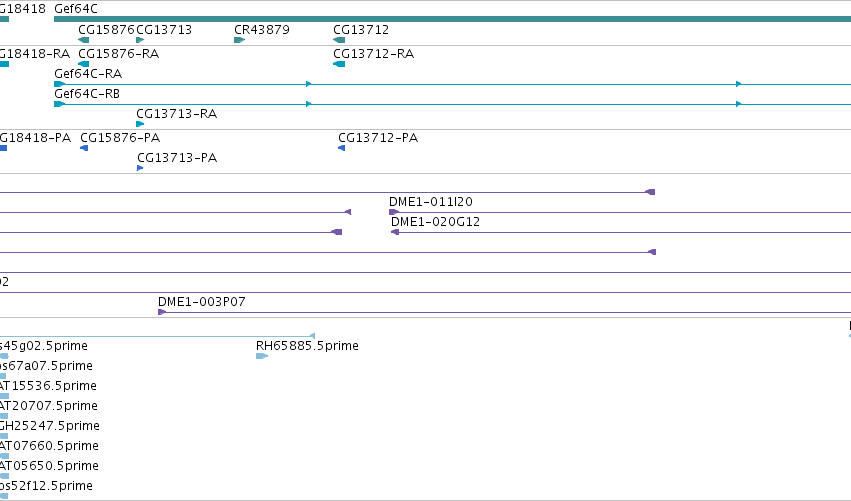
Task: Click the DME1-003P07 clone label
Action: 201,302
